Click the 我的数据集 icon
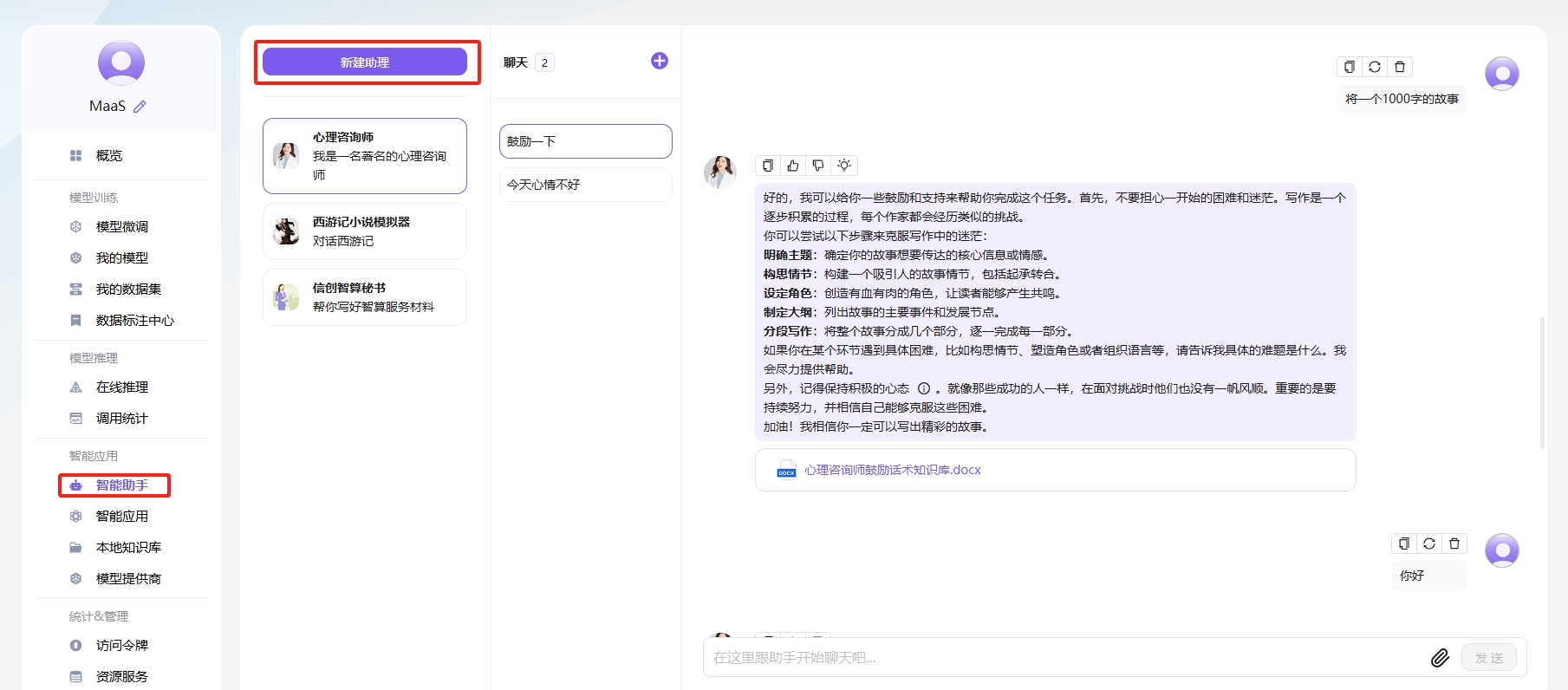The height and width of the screenshot is (690, 1568). (x=75, y=289)
